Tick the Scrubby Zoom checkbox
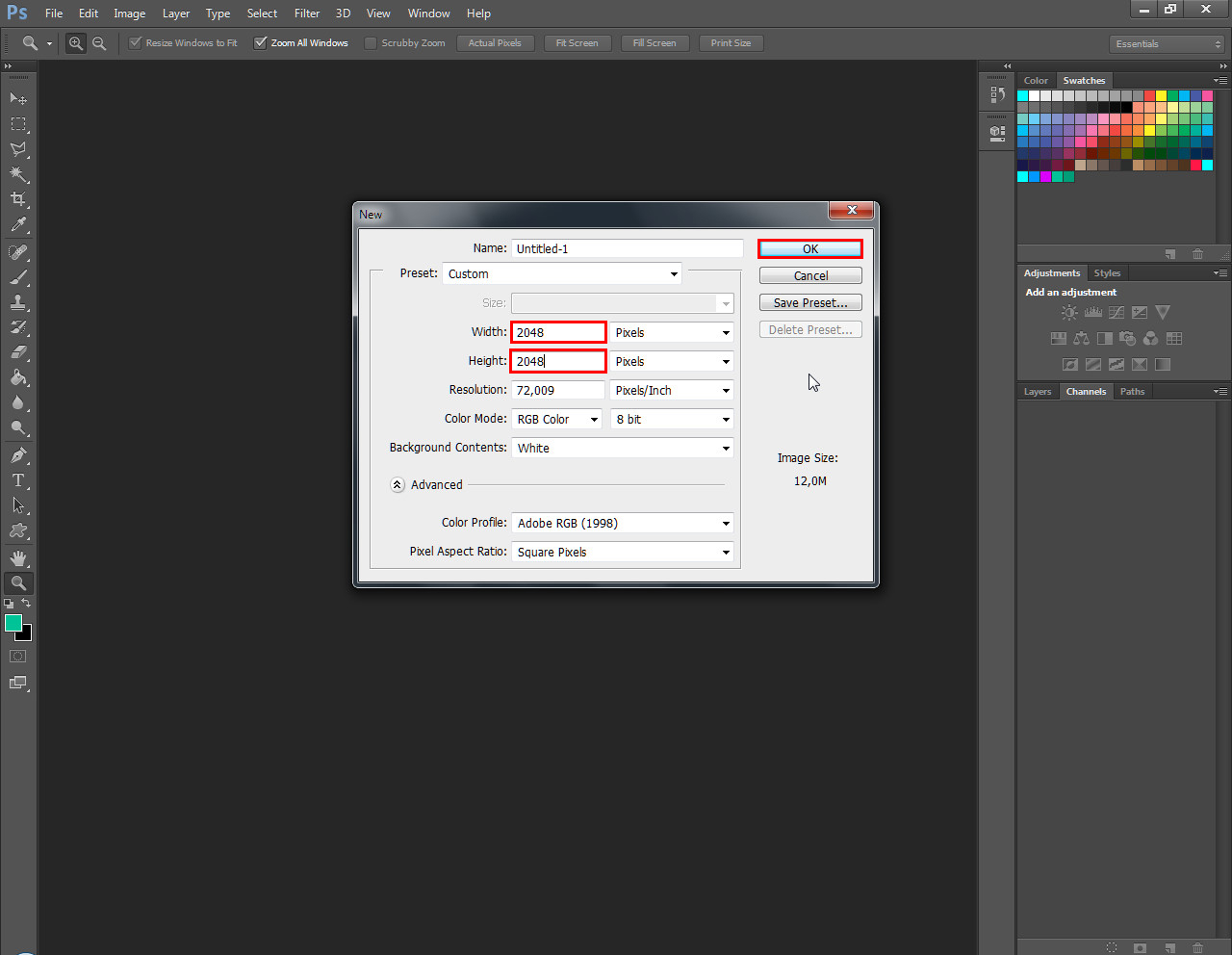 coord(371,42)
